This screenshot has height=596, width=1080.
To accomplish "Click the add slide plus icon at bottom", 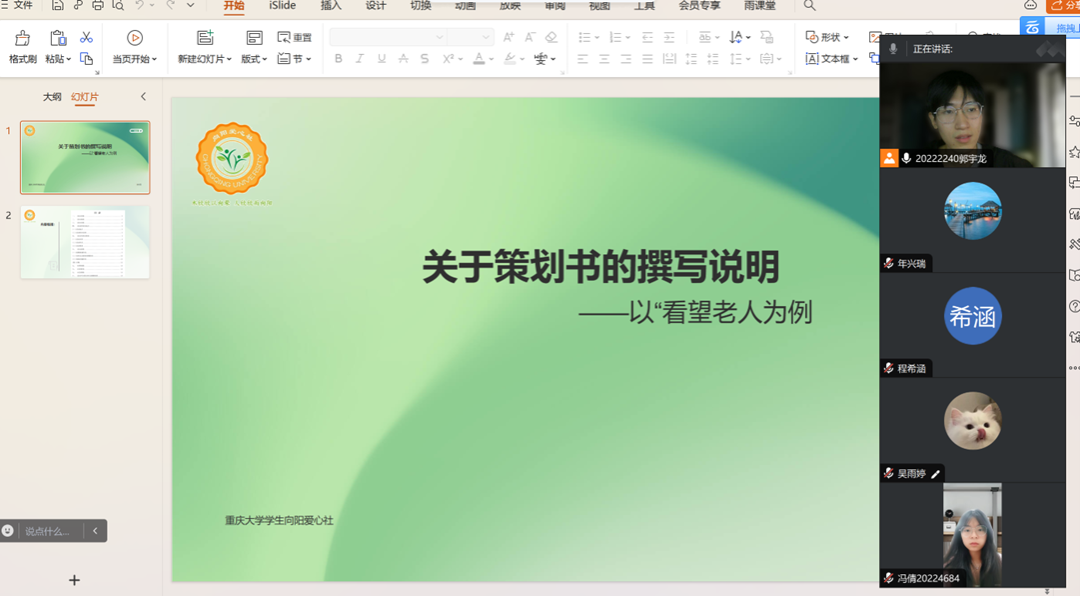I will [x=74, y=580].
